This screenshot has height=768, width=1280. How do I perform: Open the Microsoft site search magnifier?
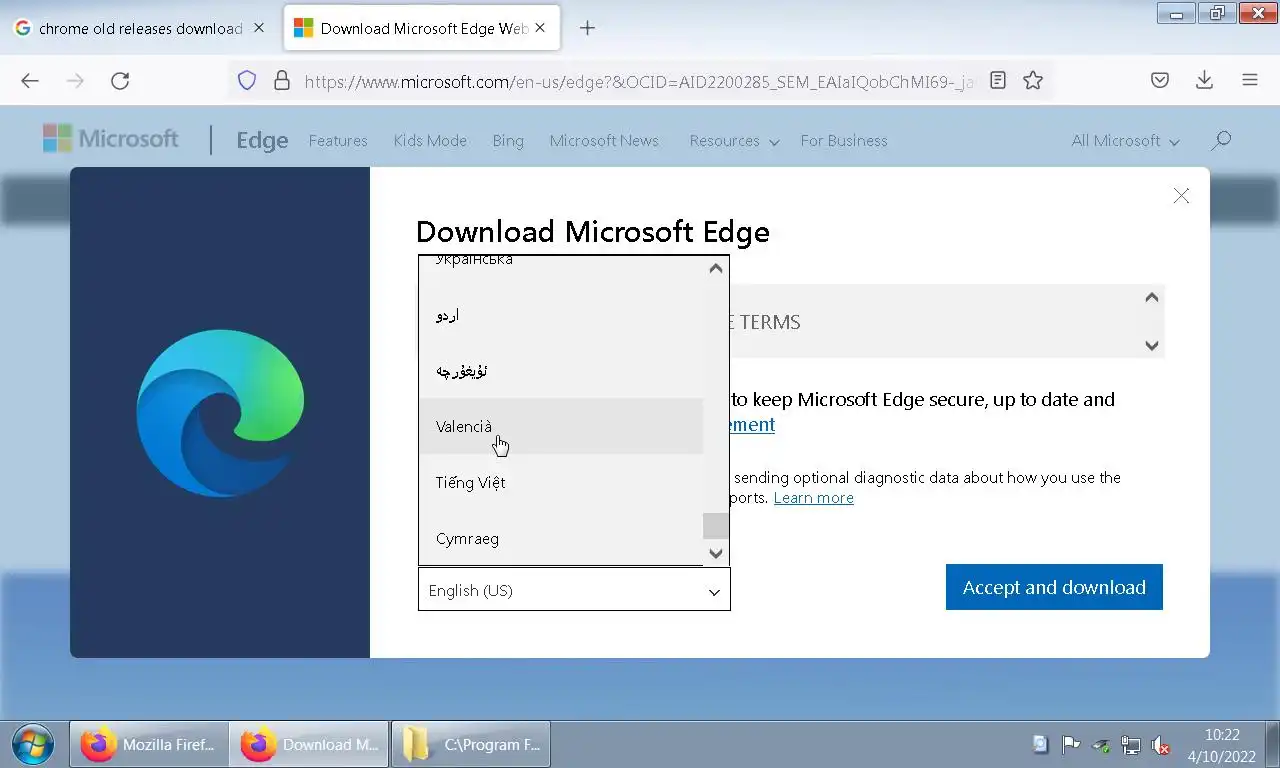pyautogui.click(x=1221, y=141)
